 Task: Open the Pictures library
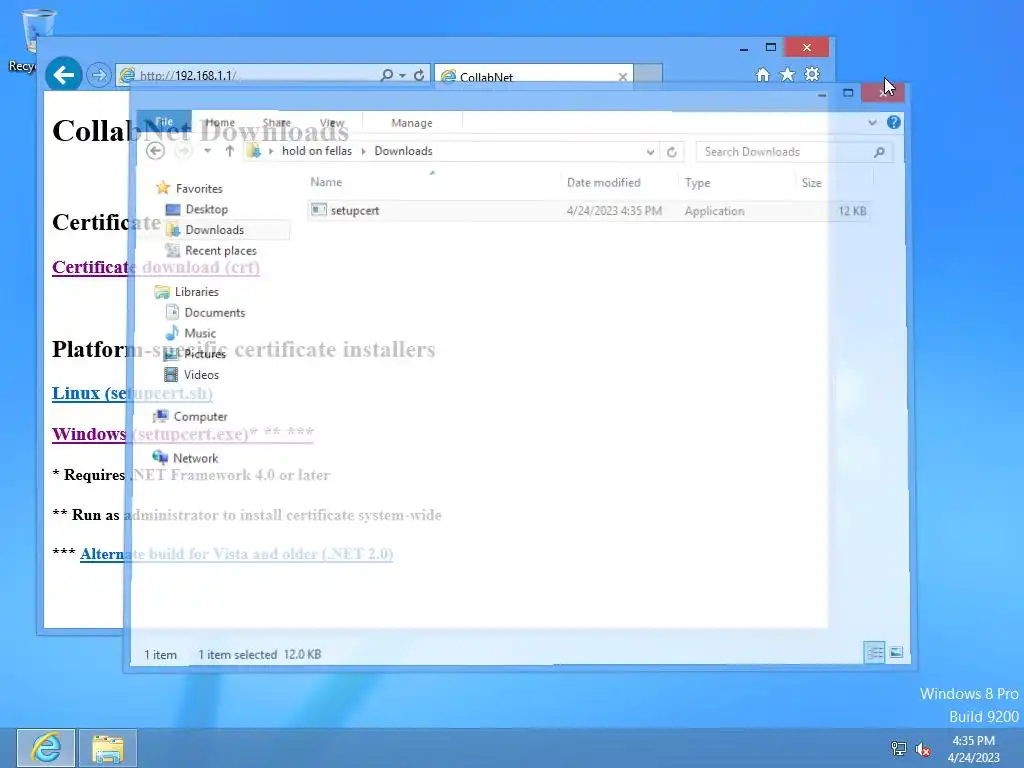tap(195, 354)
